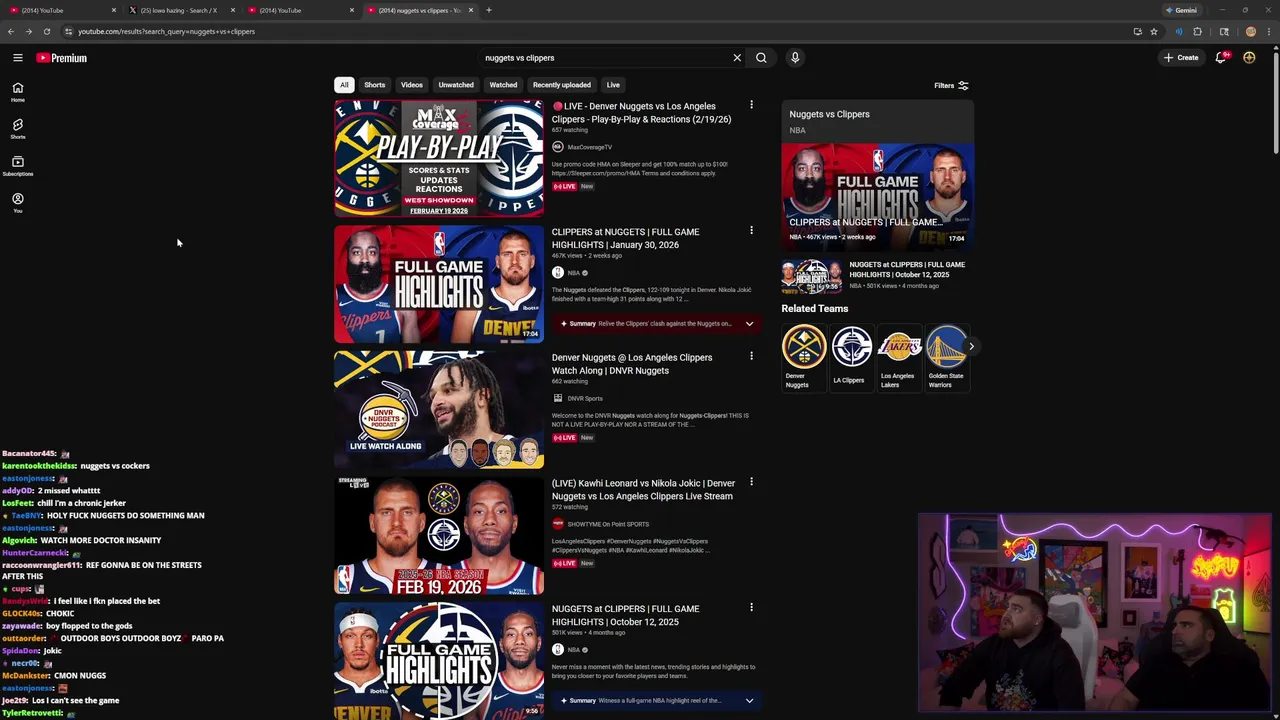The width and height of the screenshot is (1280, 720).
Task: Open the Gemini button in the browser
Action: coord(1181,10)
